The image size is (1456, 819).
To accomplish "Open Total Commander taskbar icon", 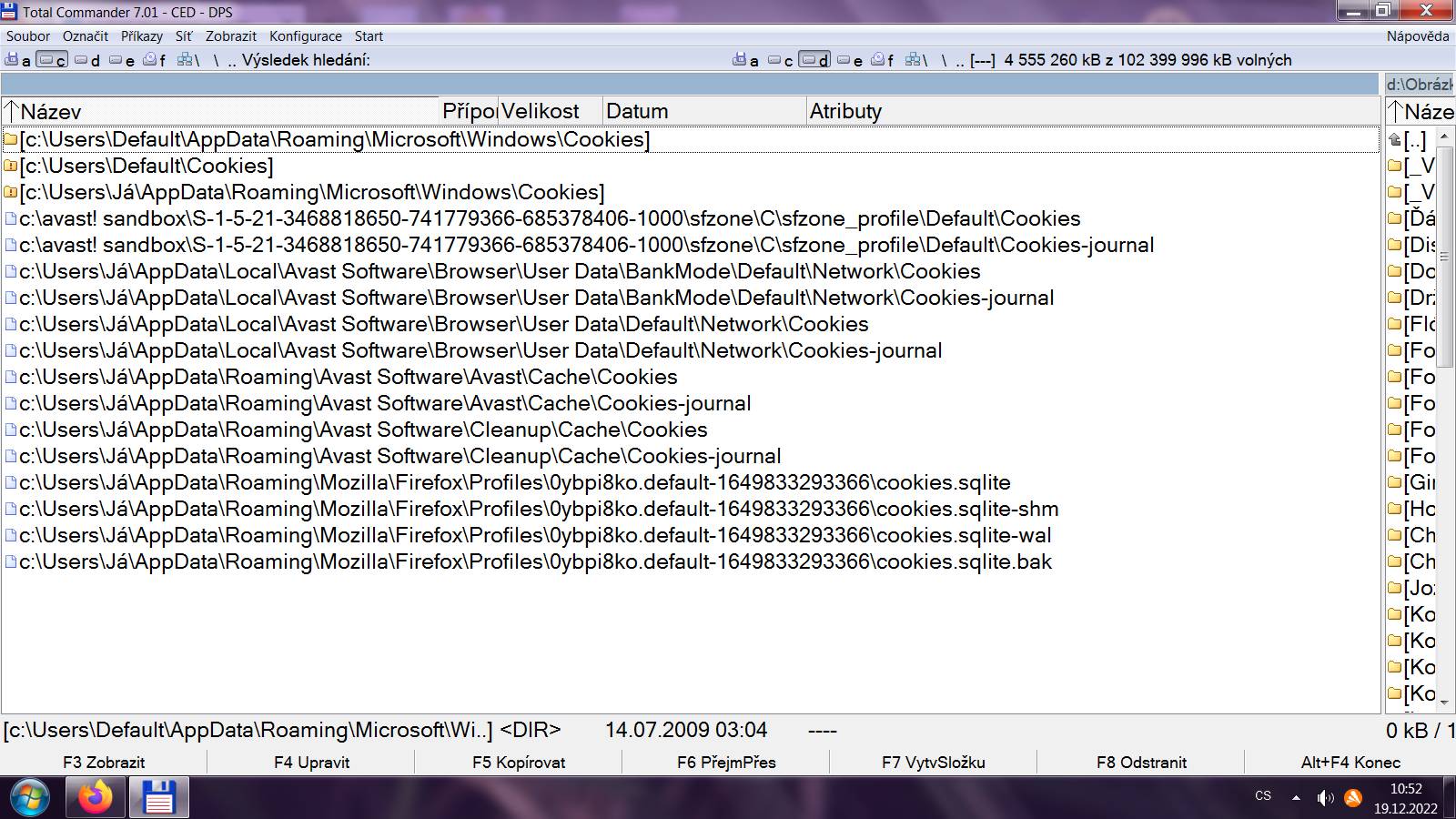I will (158, 798).
